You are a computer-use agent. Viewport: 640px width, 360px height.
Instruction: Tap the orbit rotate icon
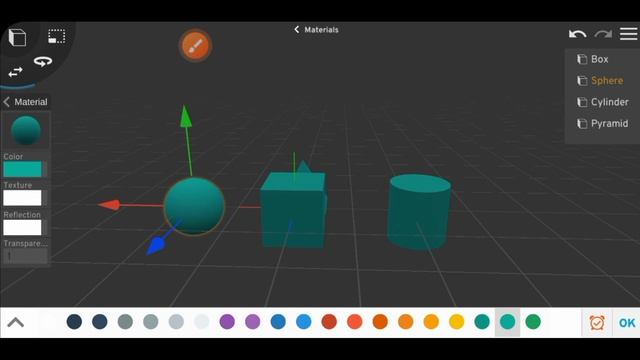tap(43, 62)
